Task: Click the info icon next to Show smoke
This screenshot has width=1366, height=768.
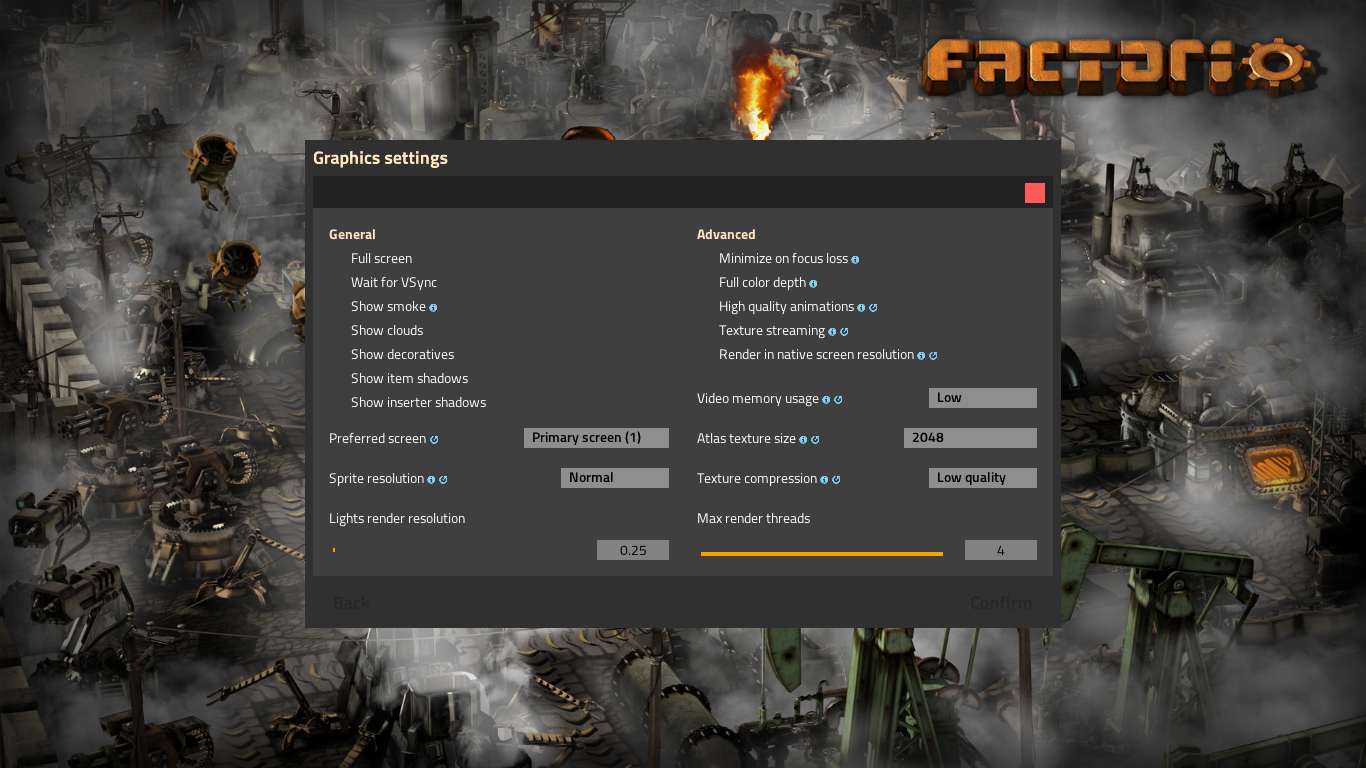Action: coord(433,307)
